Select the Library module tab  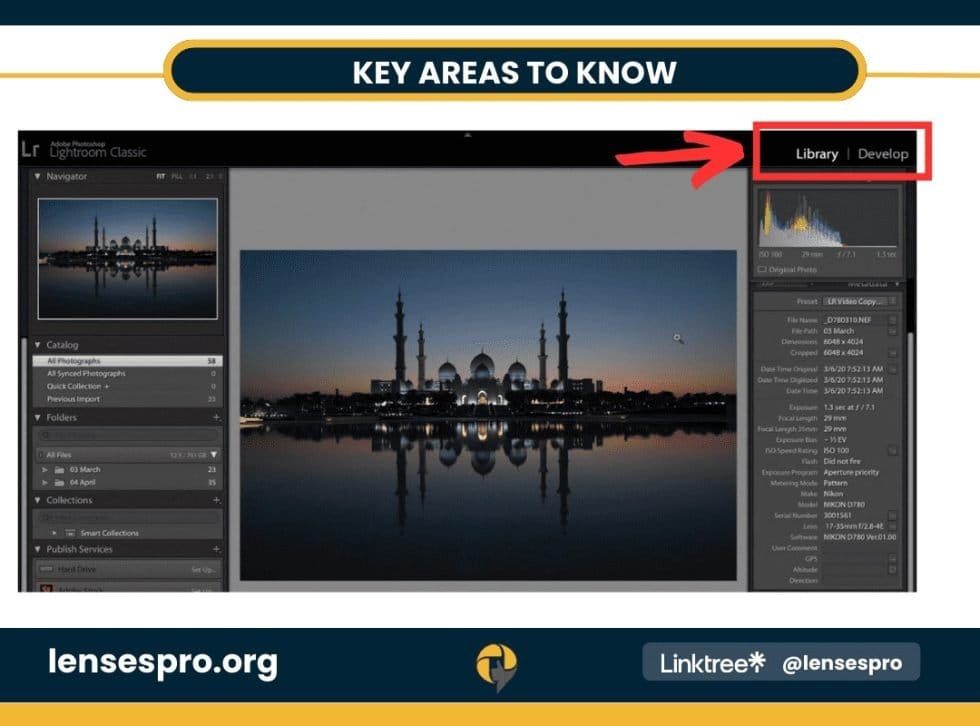pos(816,153)
